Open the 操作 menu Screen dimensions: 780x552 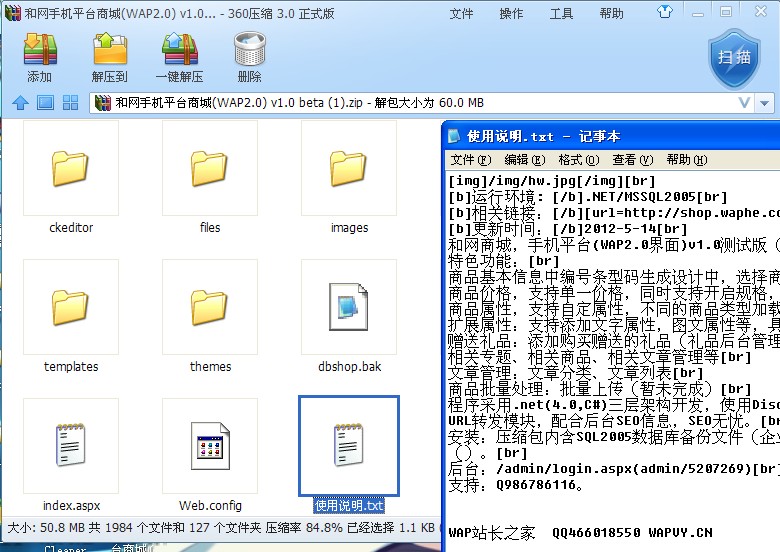[511, 13]
